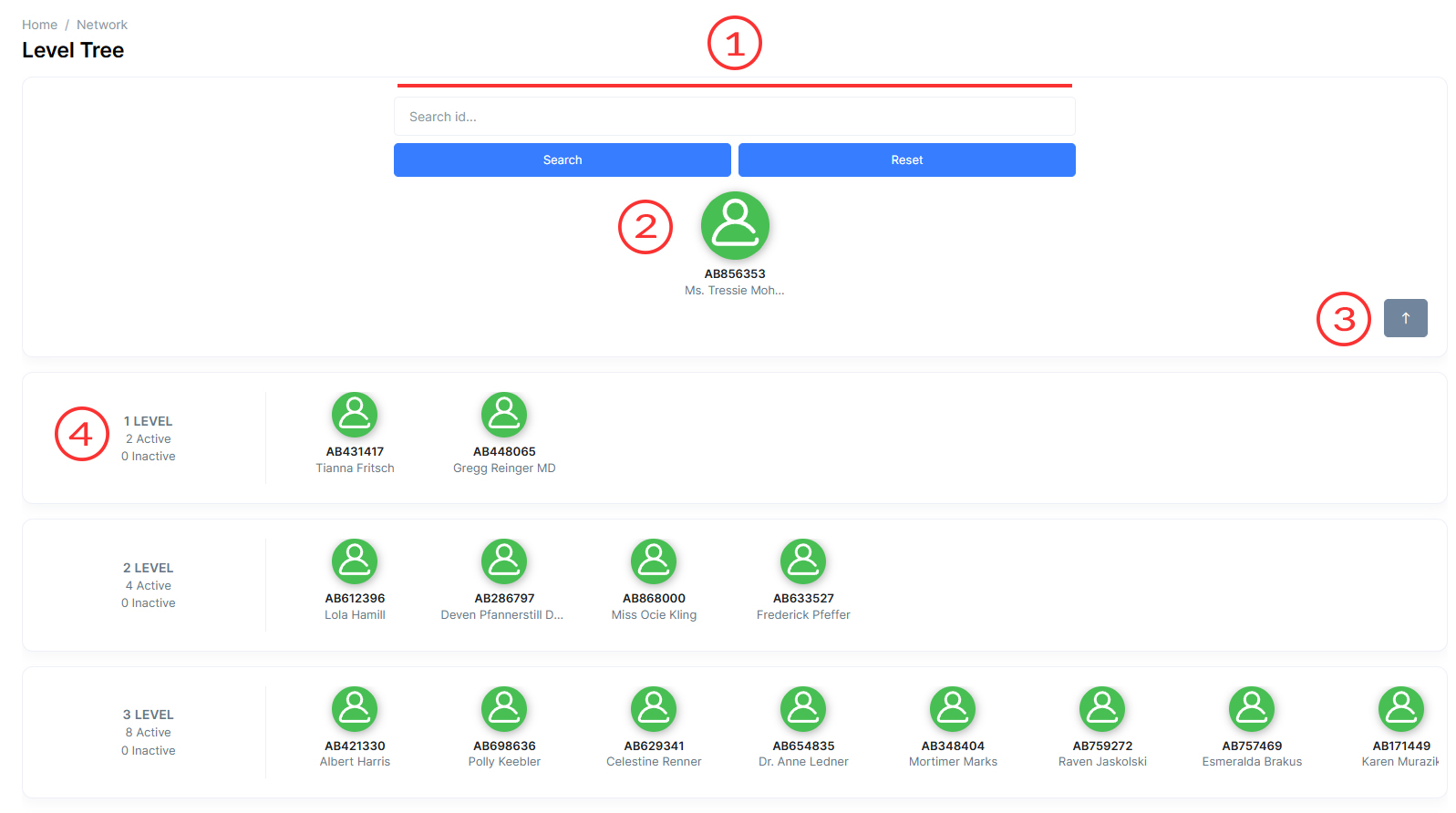
Task: Click Polly Keebler's user avatar
Action: (504, 709)
